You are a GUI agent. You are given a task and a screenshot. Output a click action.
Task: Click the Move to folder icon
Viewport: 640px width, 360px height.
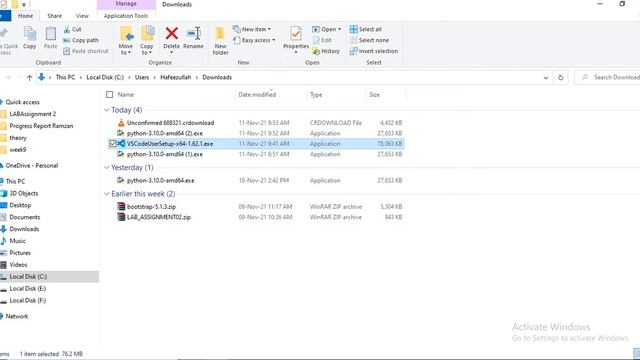click(126, 33)
